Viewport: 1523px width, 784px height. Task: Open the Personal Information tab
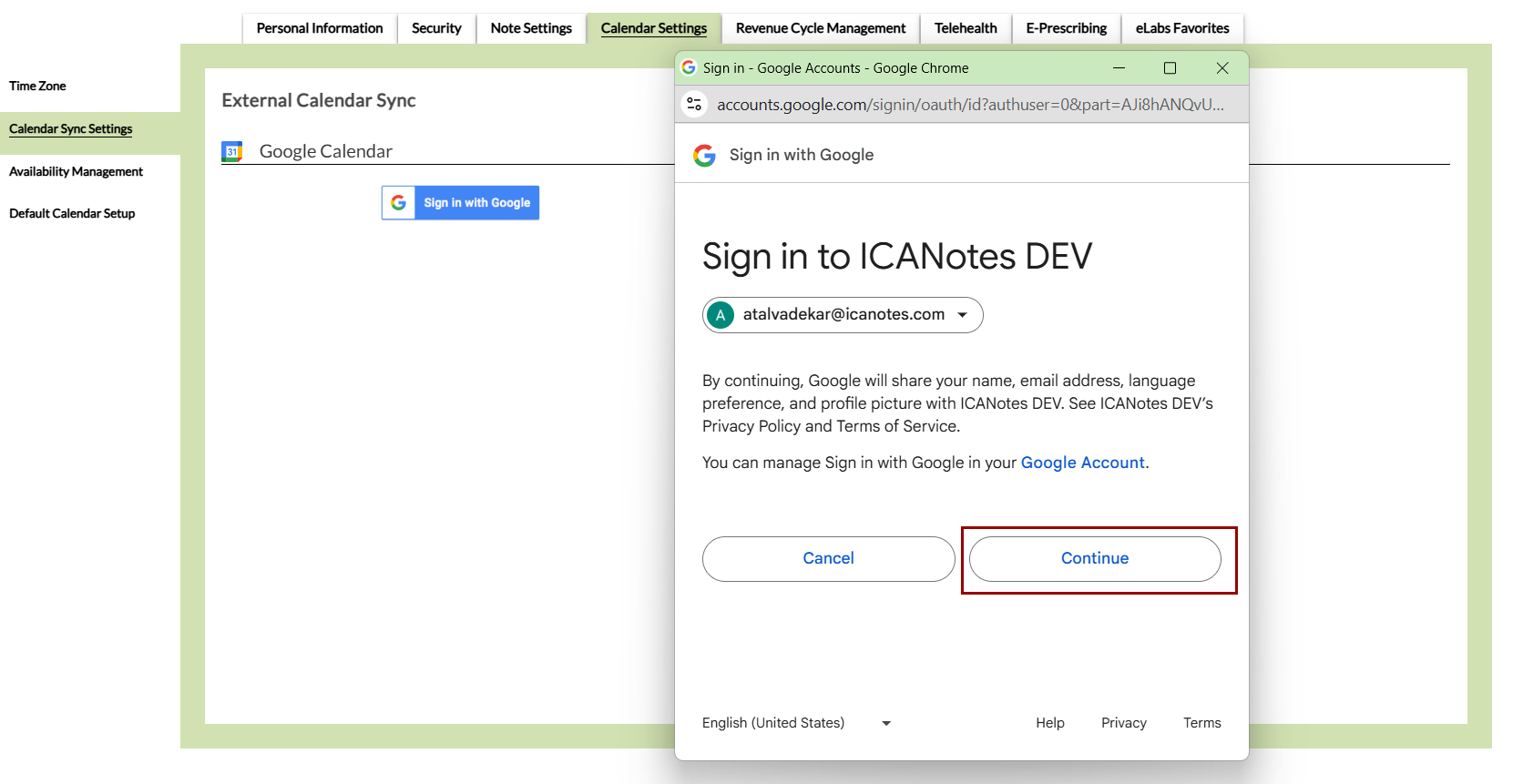(x=320, y=28)
